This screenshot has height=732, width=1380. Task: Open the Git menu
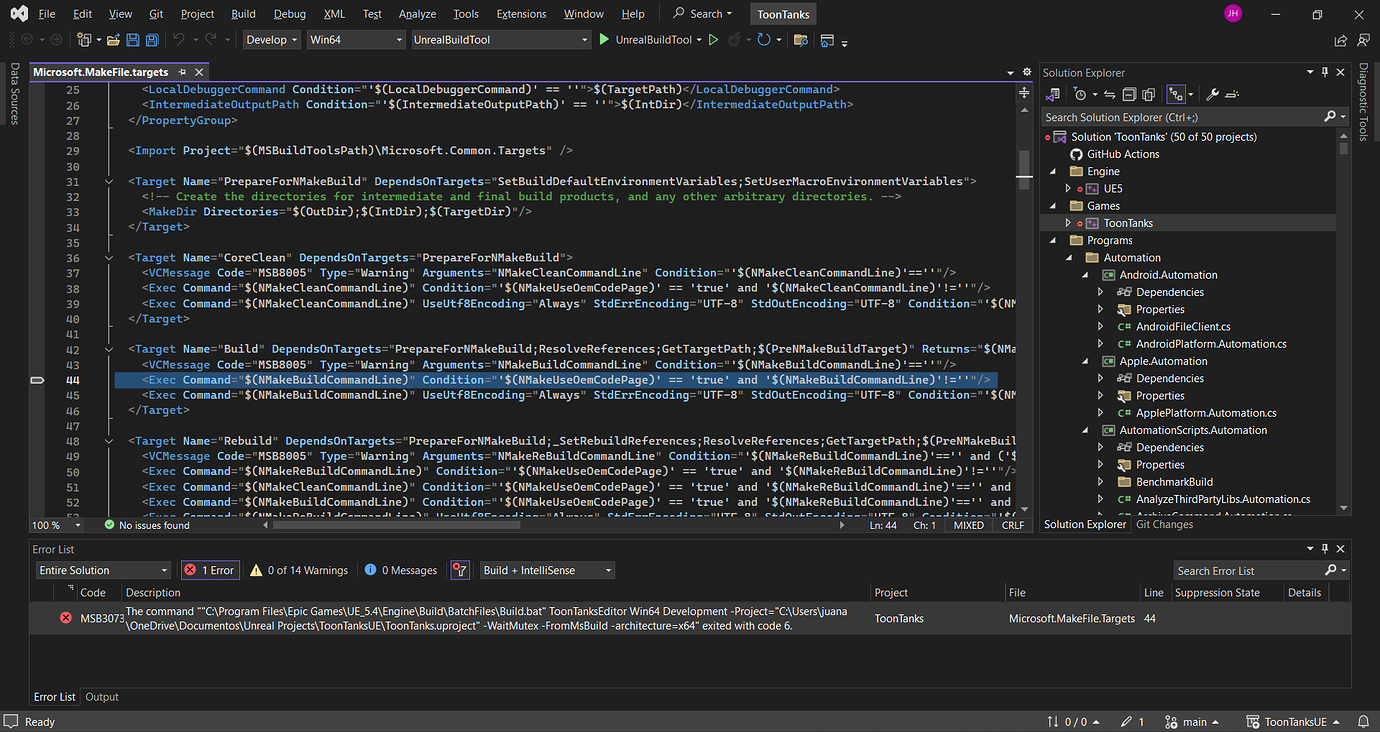[x=158, y=13]
